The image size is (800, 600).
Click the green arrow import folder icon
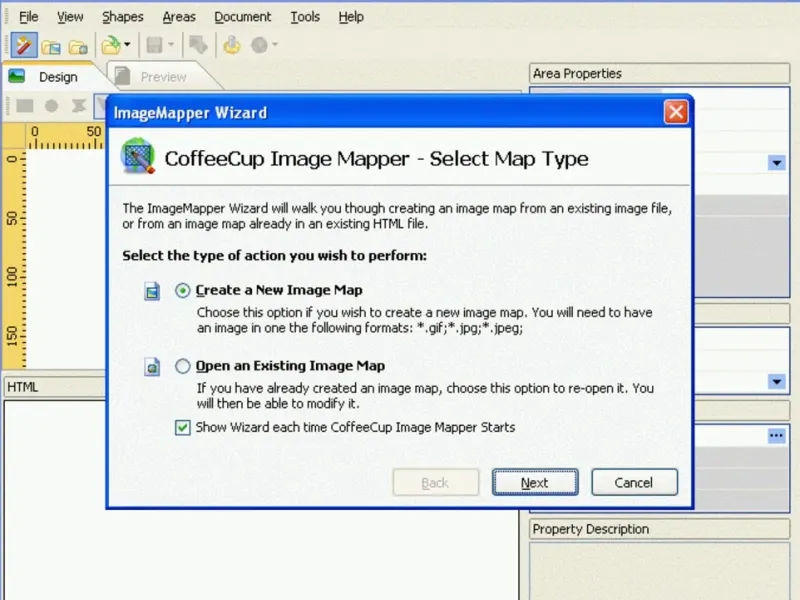click(111, 45)
